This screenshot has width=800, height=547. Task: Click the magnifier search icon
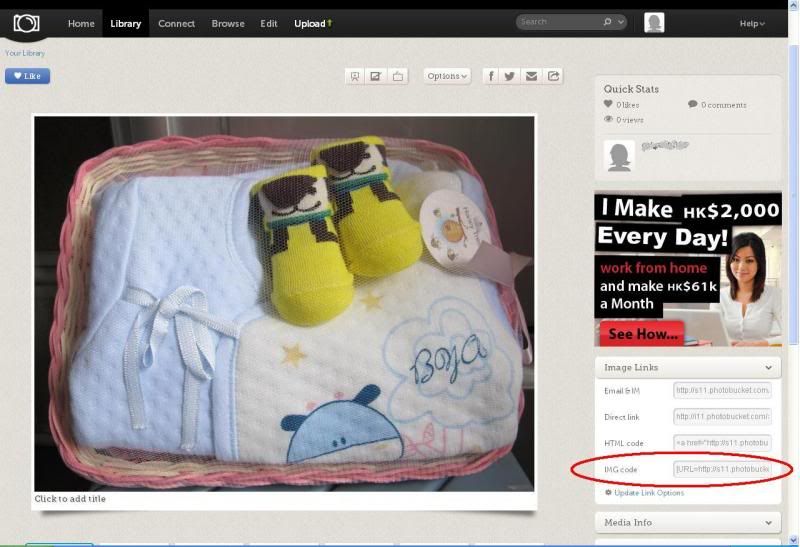607,21
